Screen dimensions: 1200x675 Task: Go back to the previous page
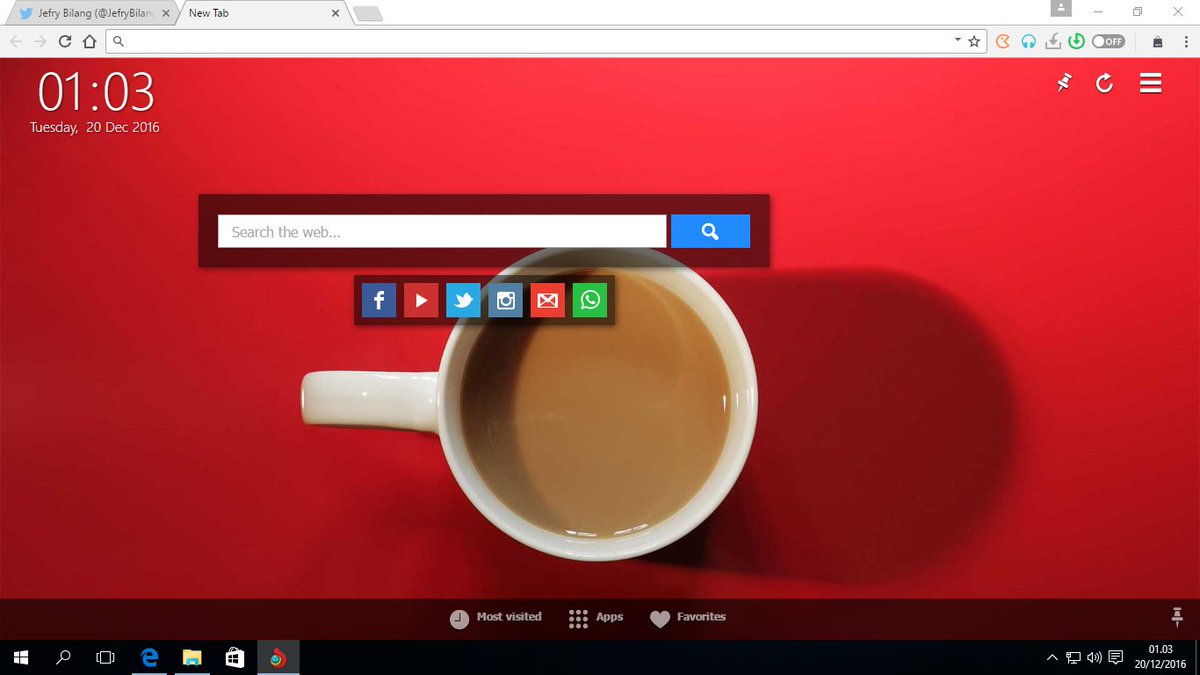[16, 41]
